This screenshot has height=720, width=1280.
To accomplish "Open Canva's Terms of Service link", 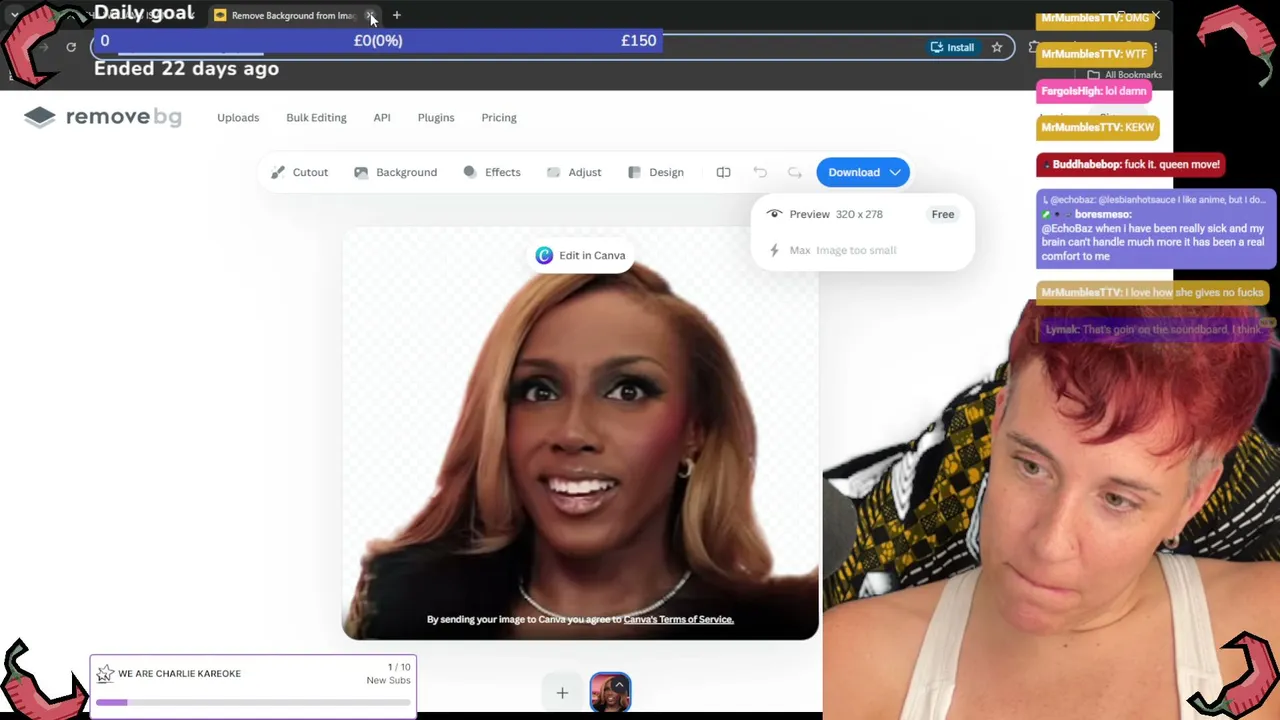I will pyautogui.click(x=678, y=619).
